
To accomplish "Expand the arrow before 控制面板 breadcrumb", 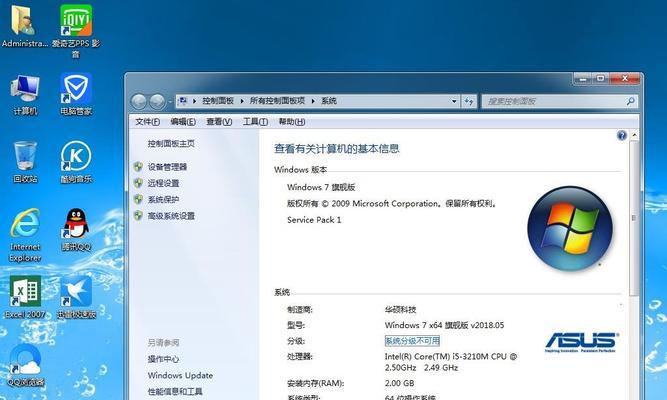I will 194,101.
